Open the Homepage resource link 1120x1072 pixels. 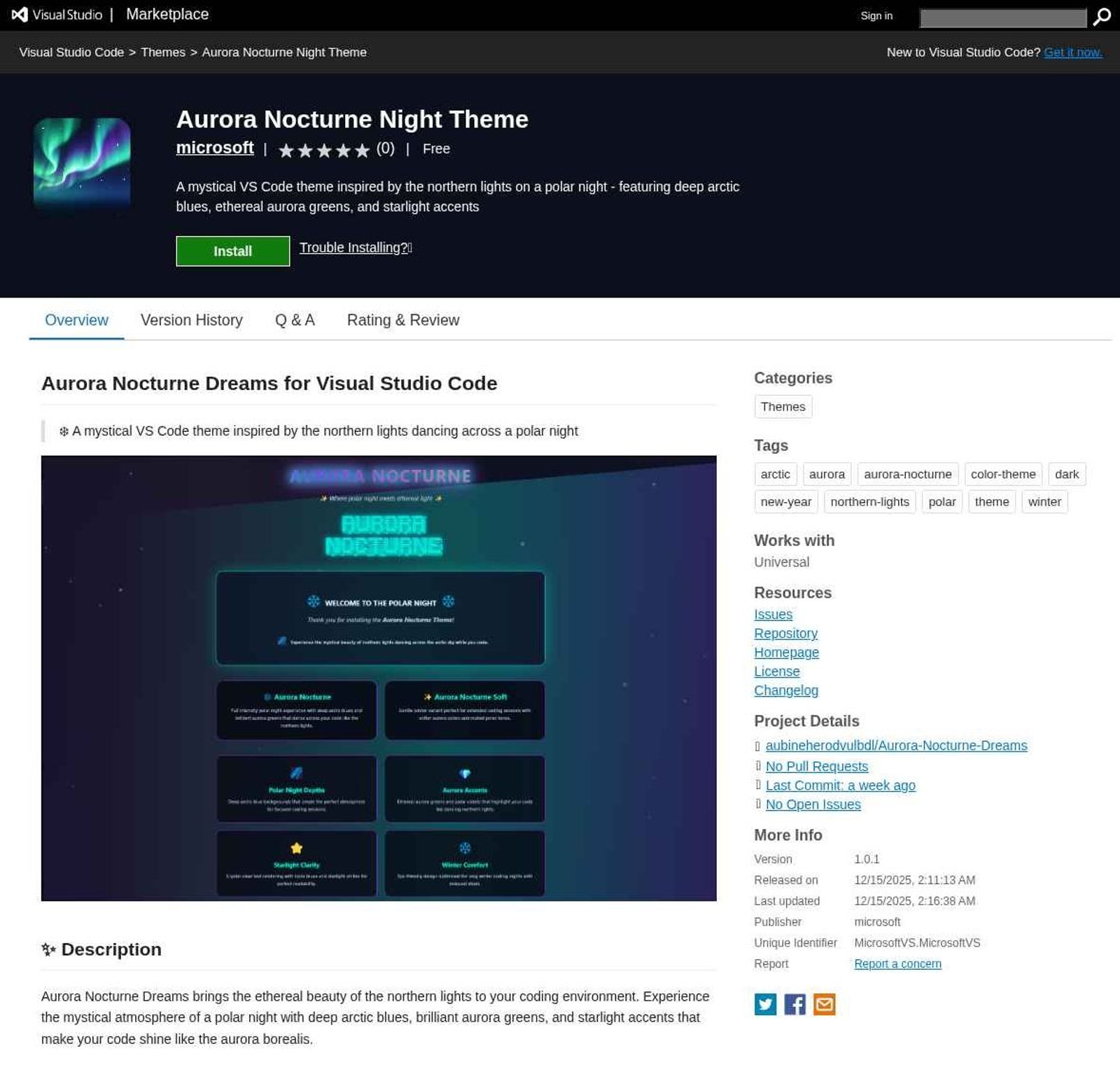click(786, 653)
